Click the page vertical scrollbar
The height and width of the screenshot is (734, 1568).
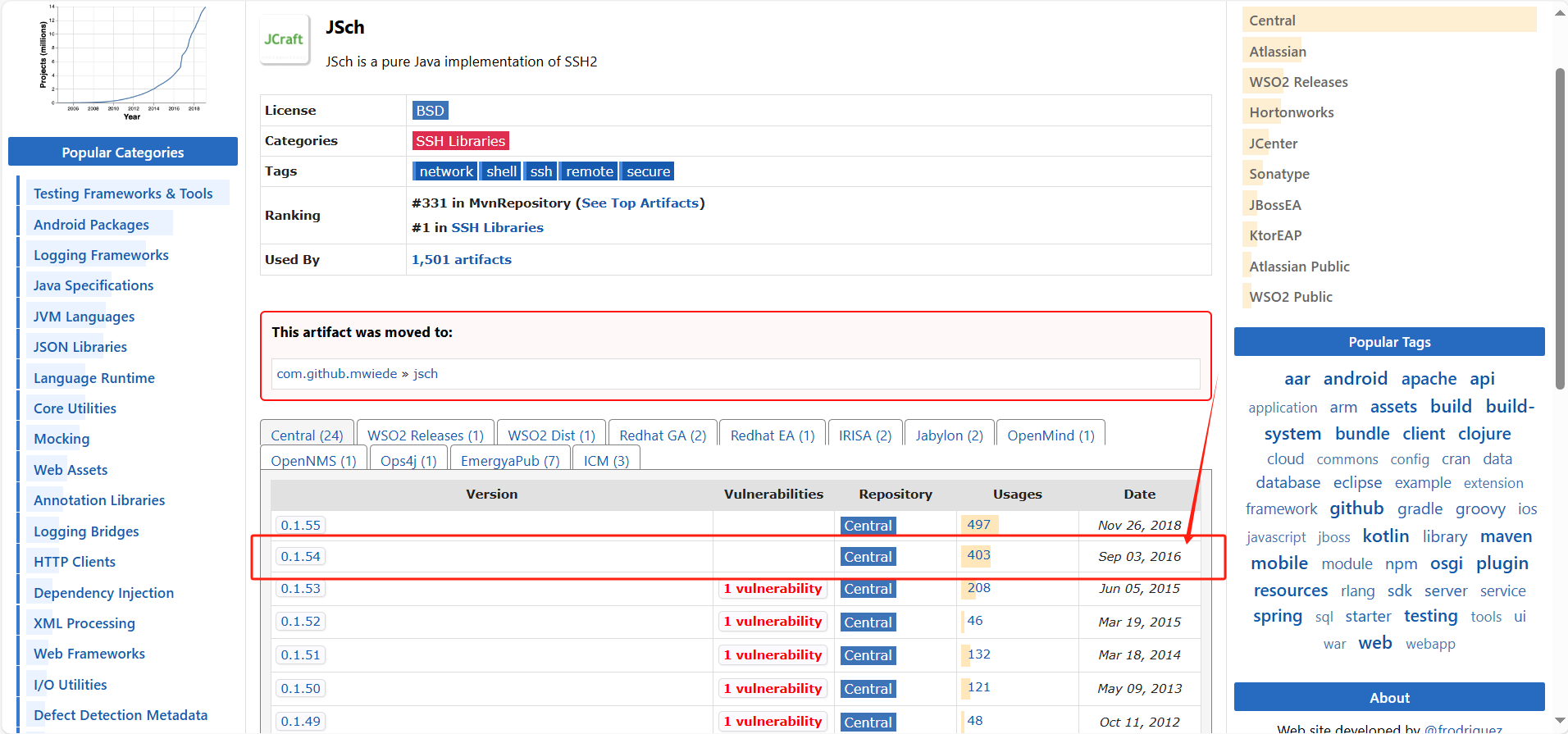(x=1560, y=229)
